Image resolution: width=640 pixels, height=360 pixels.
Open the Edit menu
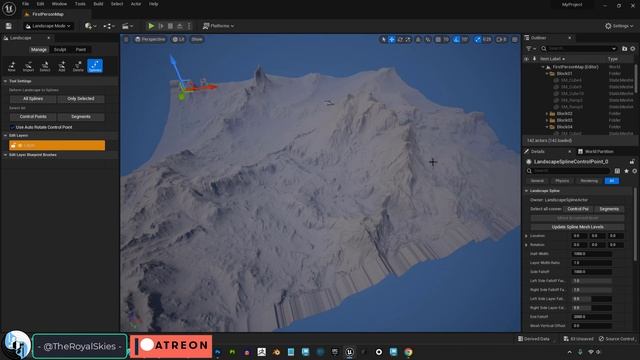point(40,4)
